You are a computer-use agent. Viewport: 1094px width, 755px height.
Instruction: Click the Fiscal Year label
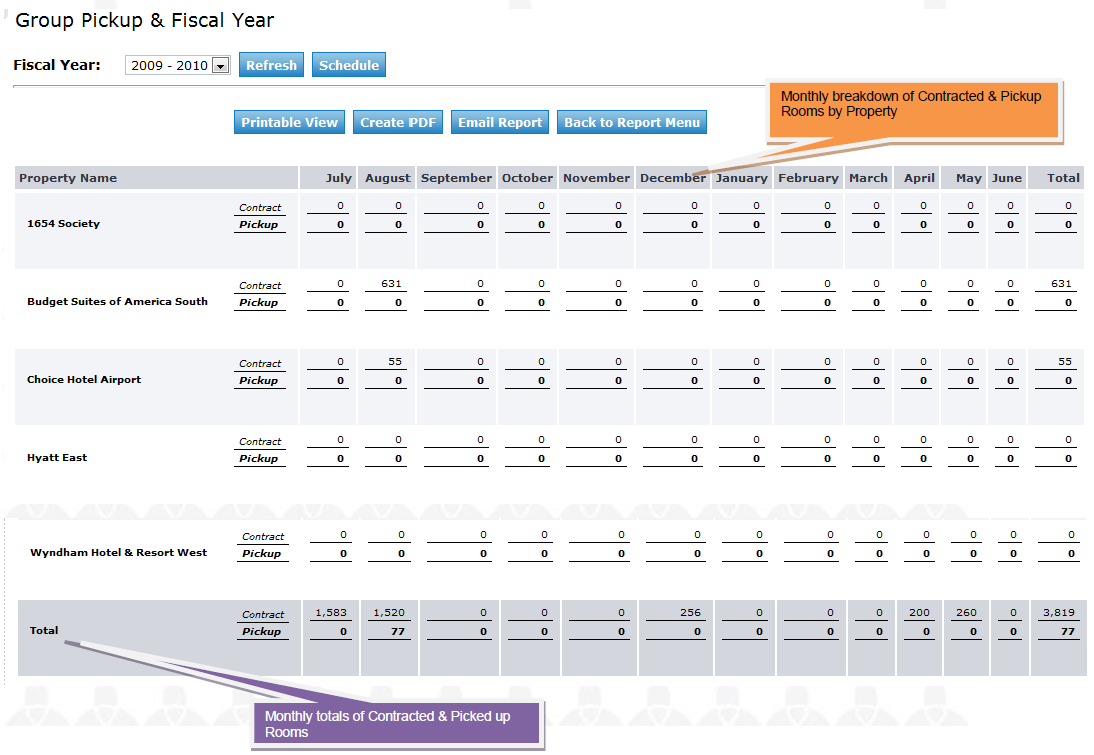57,65
